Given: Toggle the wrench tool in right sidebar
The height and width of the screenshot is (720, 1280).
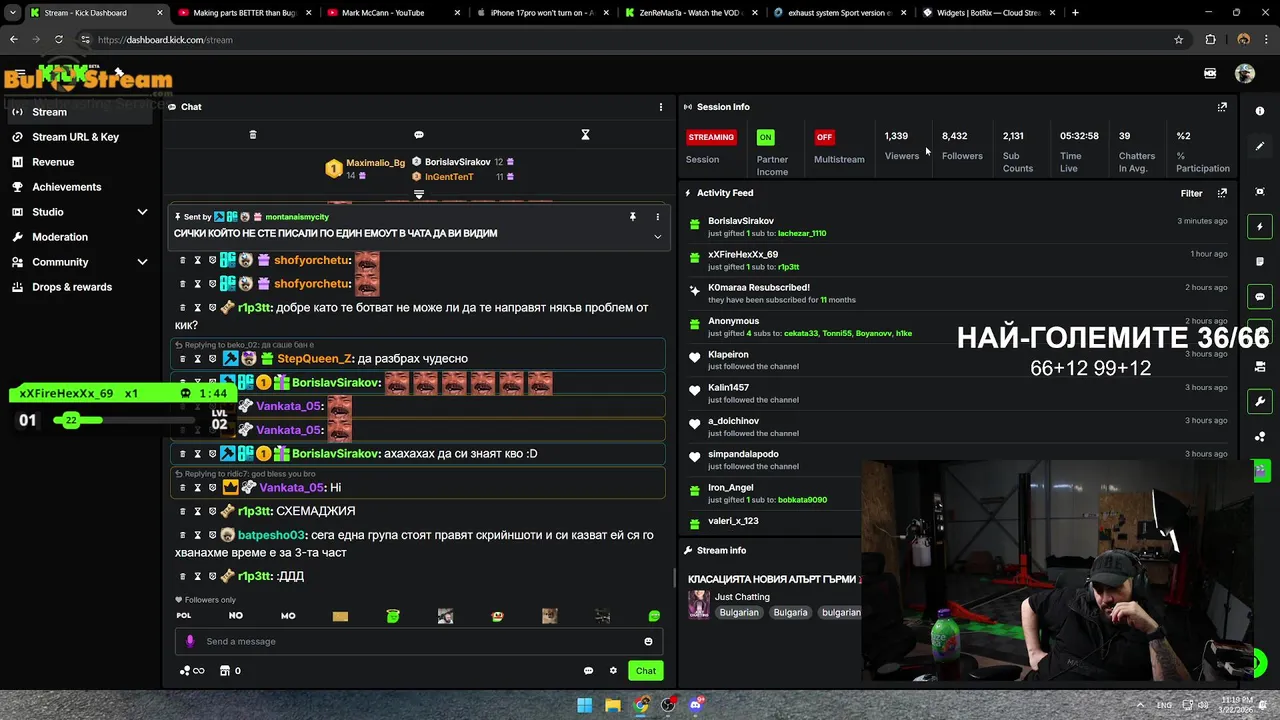Looking at the screenshot, I should [x=1260, y=401].
